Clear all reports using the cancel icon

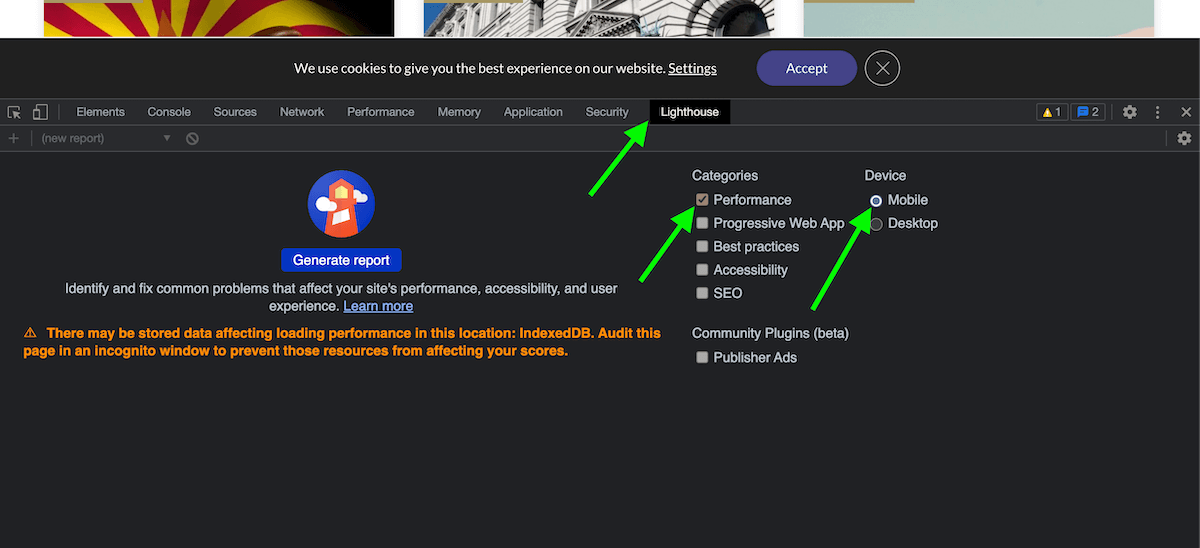[x=192, y=138]
